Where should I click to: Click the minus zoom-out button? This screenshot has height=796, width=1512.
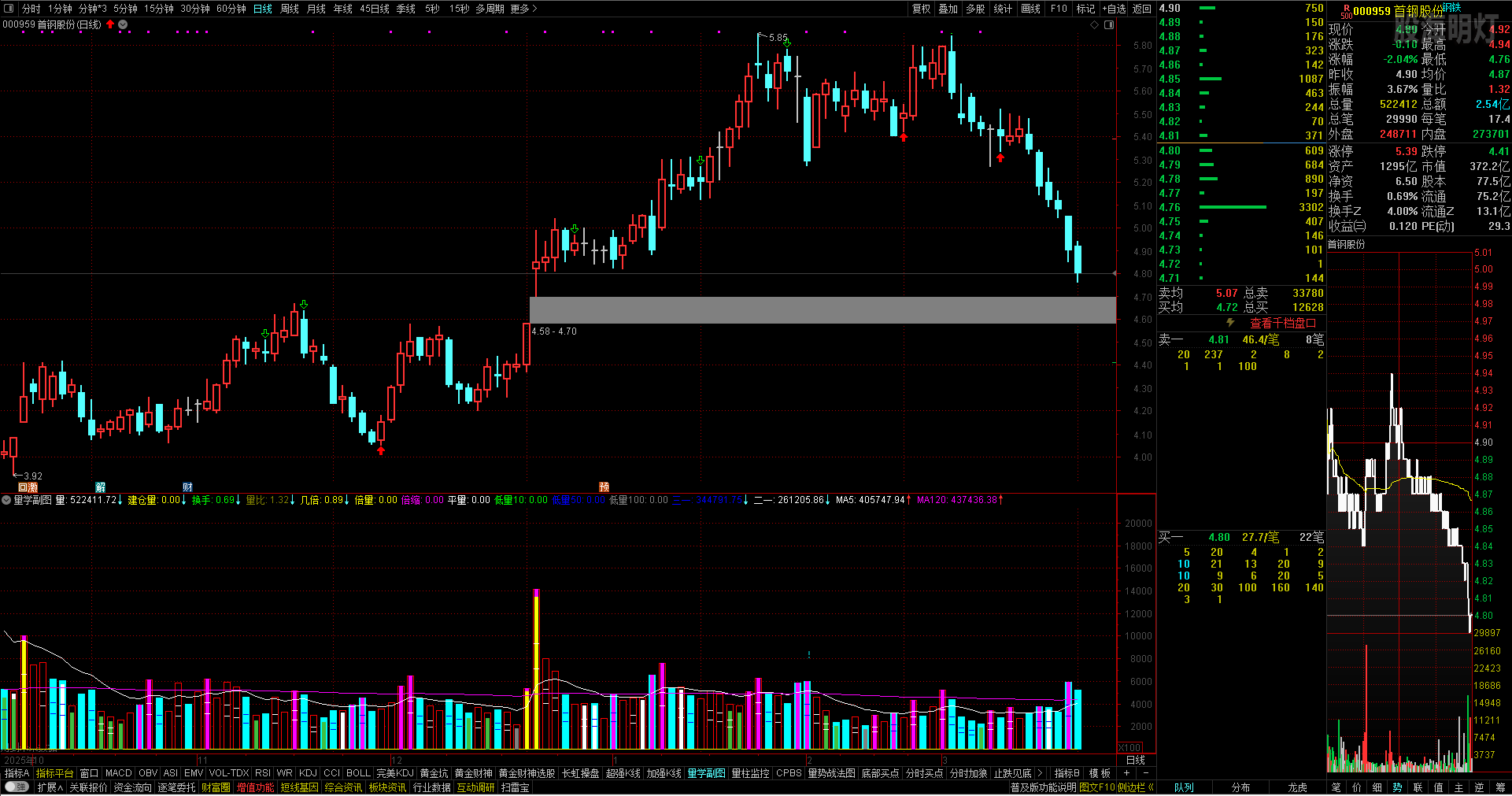click(x=1145, y=773)
